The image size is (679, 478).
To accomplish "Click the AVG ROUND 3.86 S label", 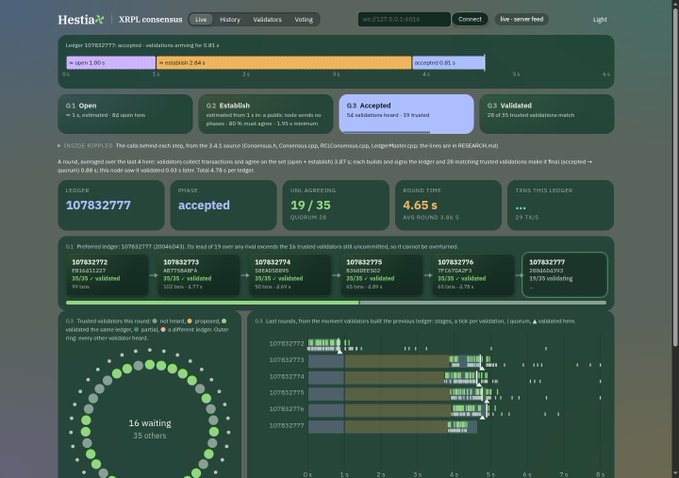I will pos(431,217).
